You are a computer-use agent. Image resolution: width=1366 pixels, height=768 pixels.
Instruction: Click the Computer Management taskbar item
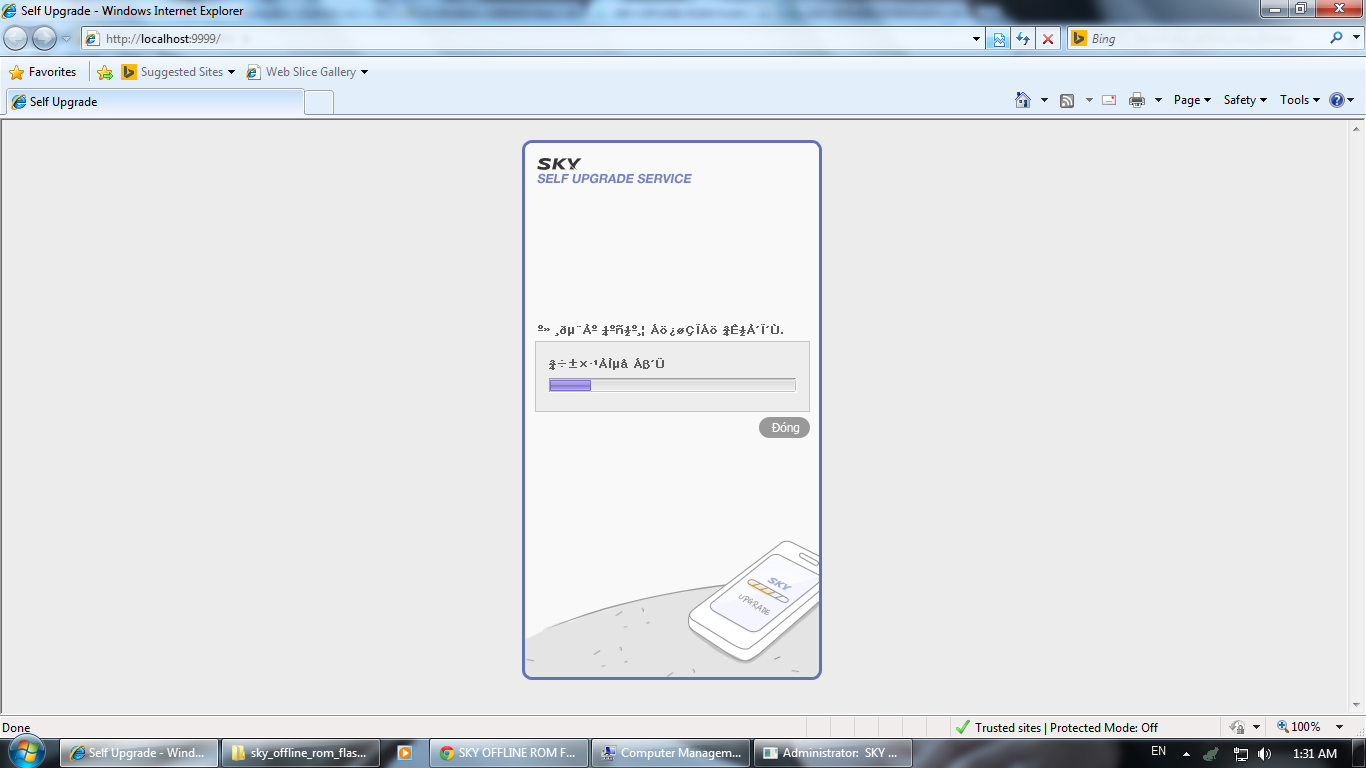(x=671, y=753)
